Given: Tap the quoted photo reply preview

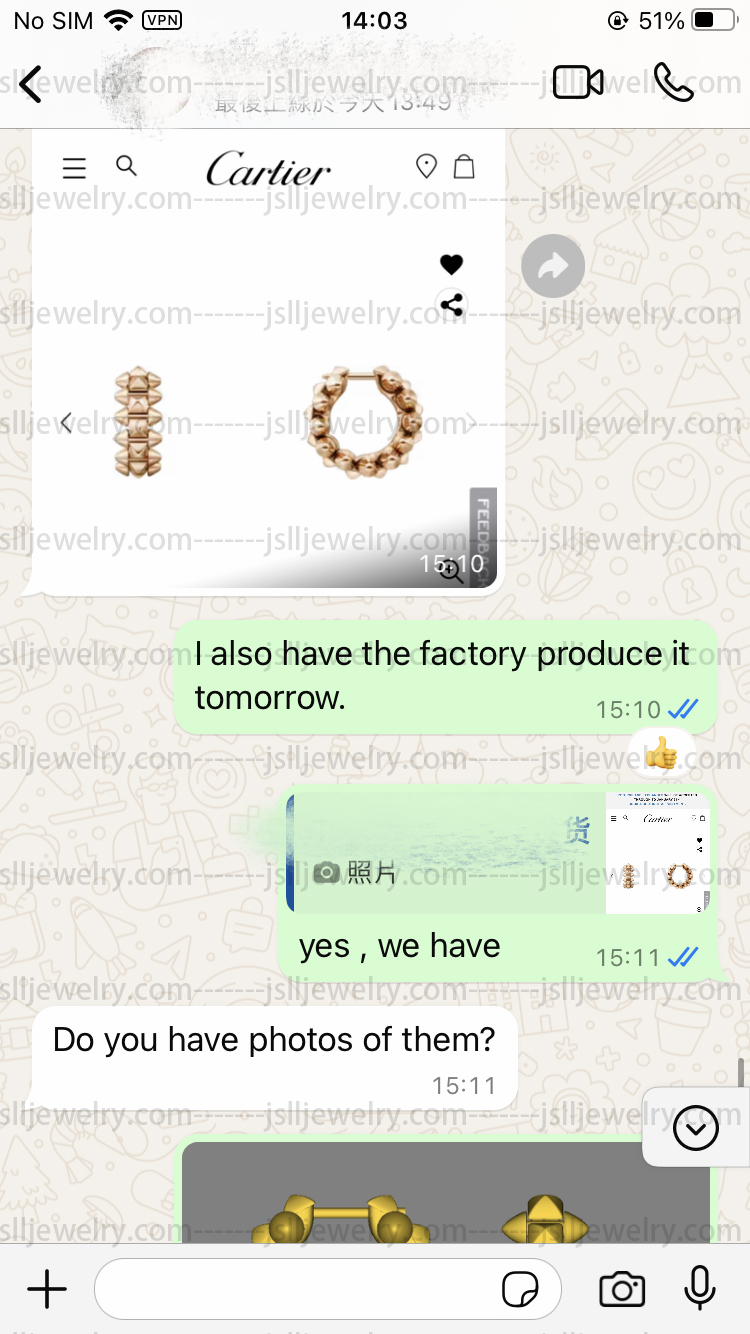Looking at the screenshot, I should point(500,853).
